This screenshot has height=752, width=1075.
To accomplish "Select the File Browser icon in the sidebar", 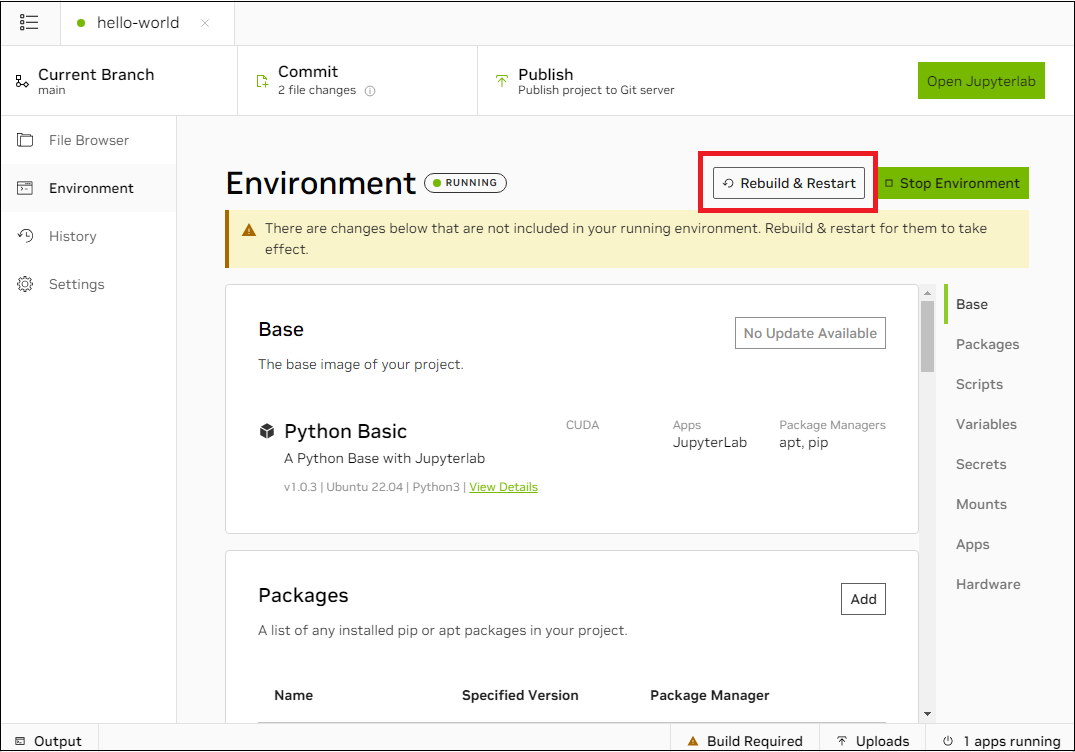I will pos(24,139).
